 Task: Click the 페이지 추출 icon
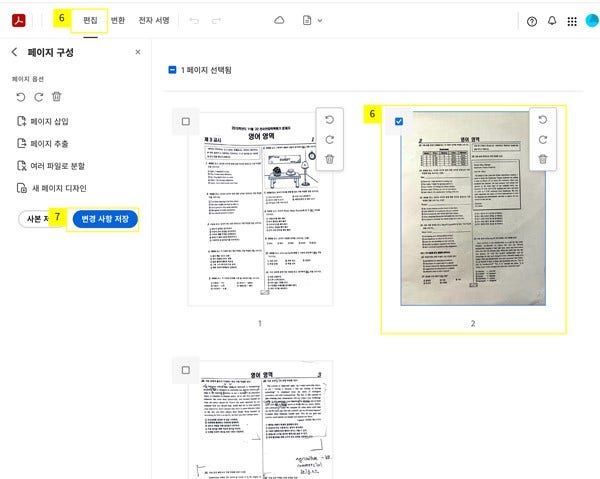click(x=21, y=143)
